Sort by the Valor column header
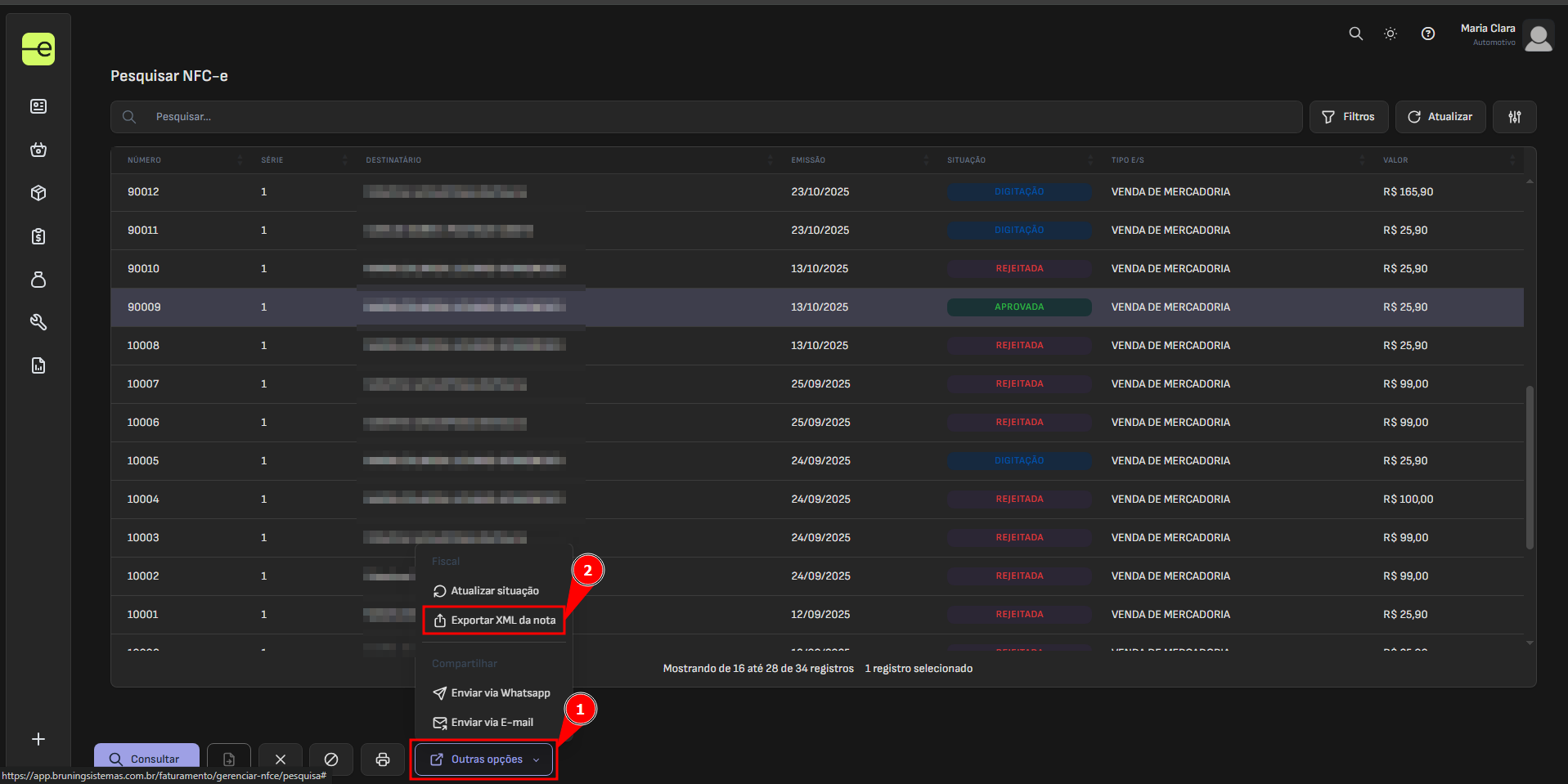Screen dimensions: 1568x784 [x=1395, y=160]
